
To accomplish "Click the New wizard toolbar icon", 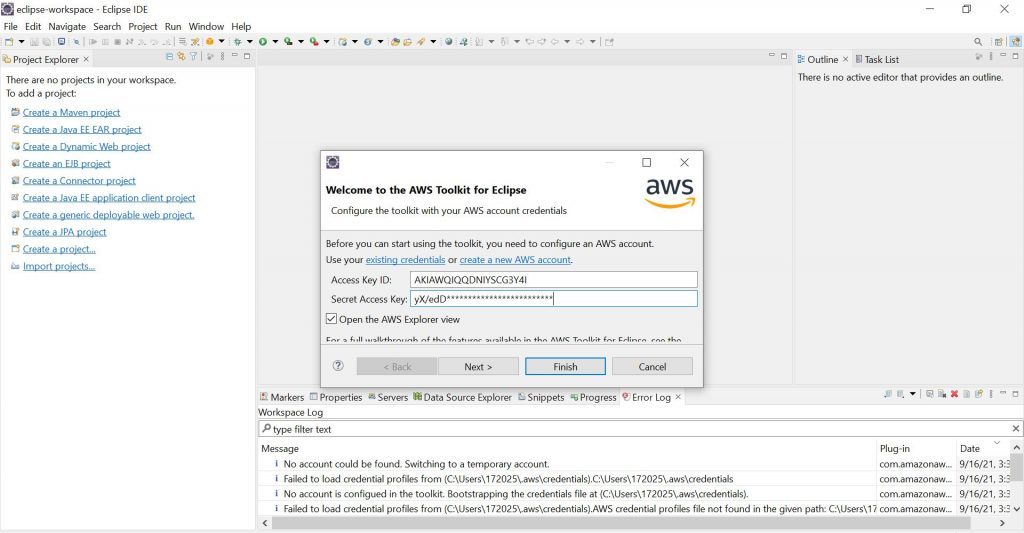I will coord(9,41).
